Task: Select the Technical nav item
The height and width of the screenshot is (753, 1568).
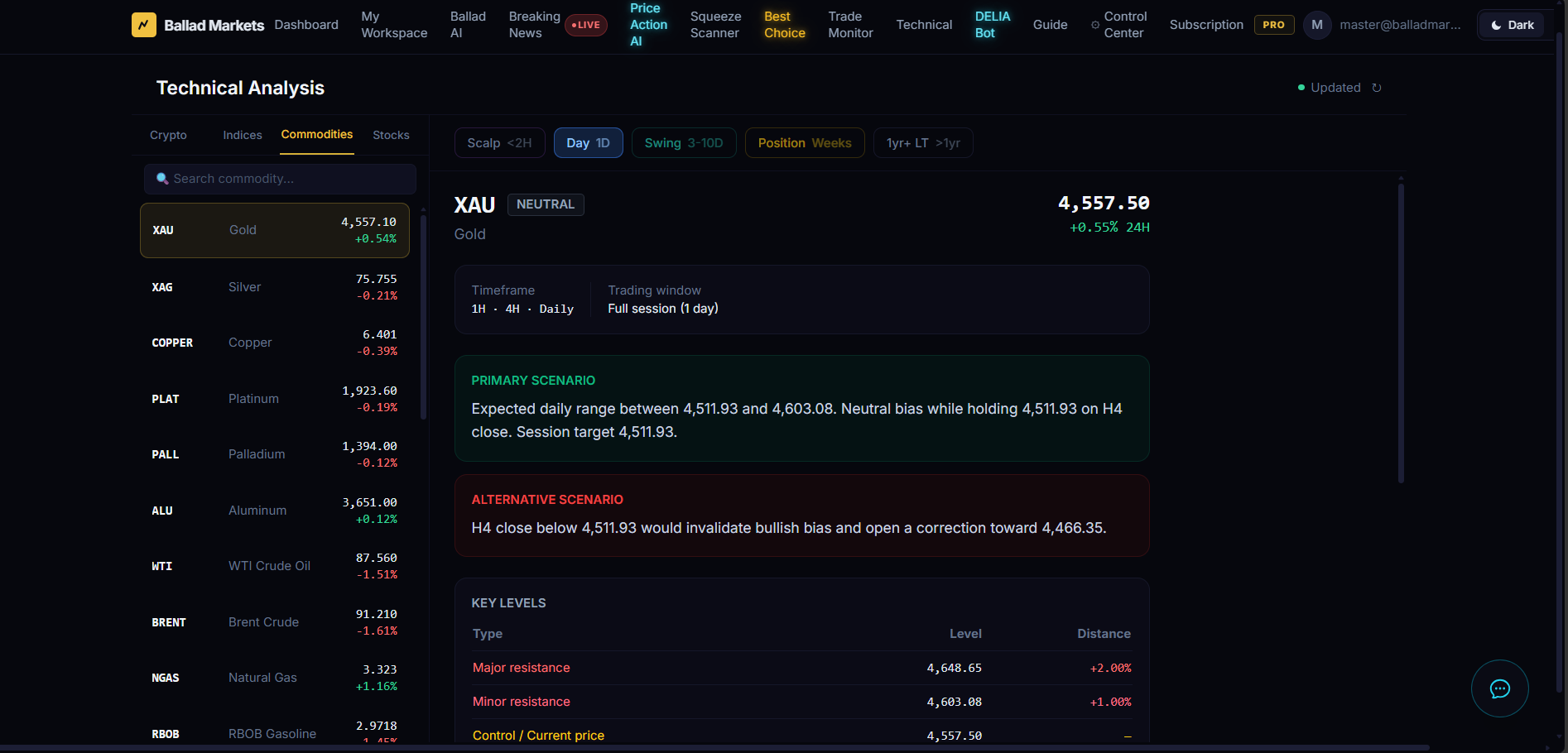Action: tap(924, 25)
